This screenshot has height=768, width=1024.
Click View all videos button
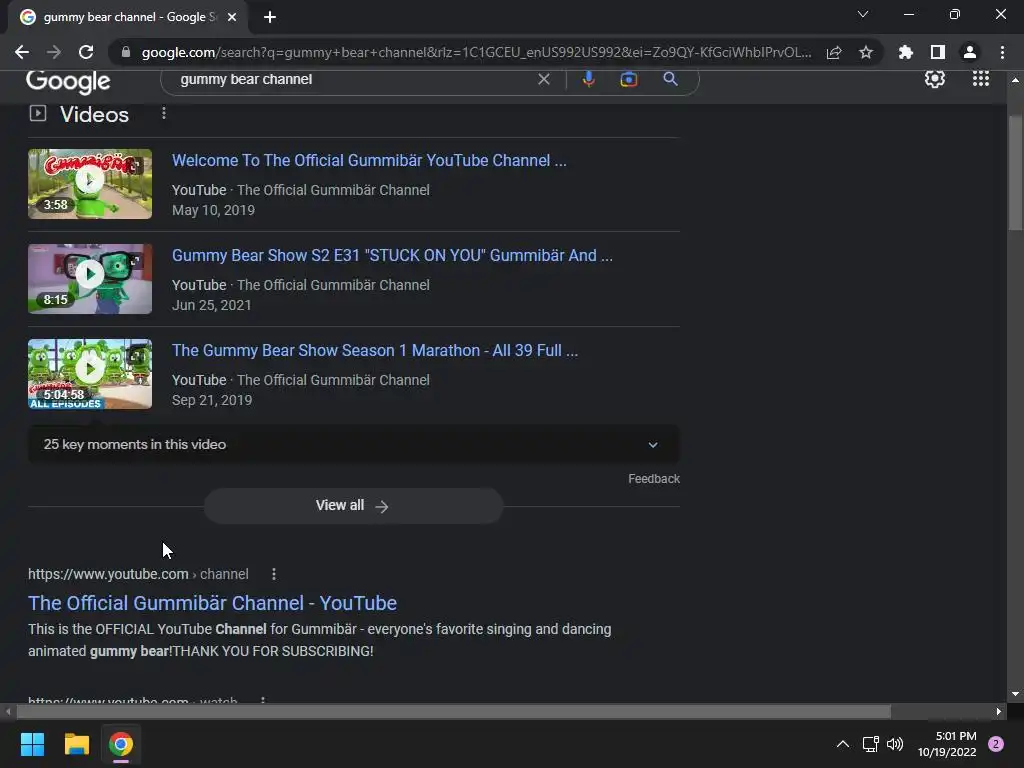point(353,505)
